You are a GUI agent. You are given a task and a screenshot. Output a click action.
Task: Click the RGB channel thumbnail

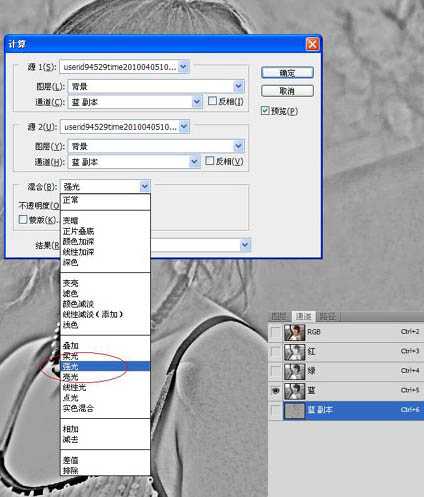(294, 332)
